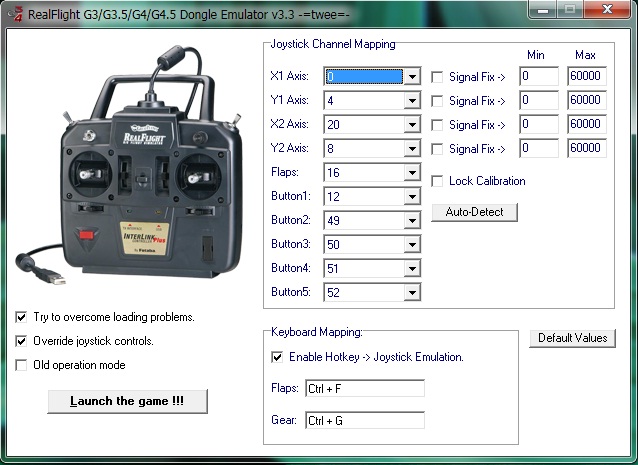Open the Button5 mapping dropdown
The image size is (638, 465).
(x=412, y=293)
